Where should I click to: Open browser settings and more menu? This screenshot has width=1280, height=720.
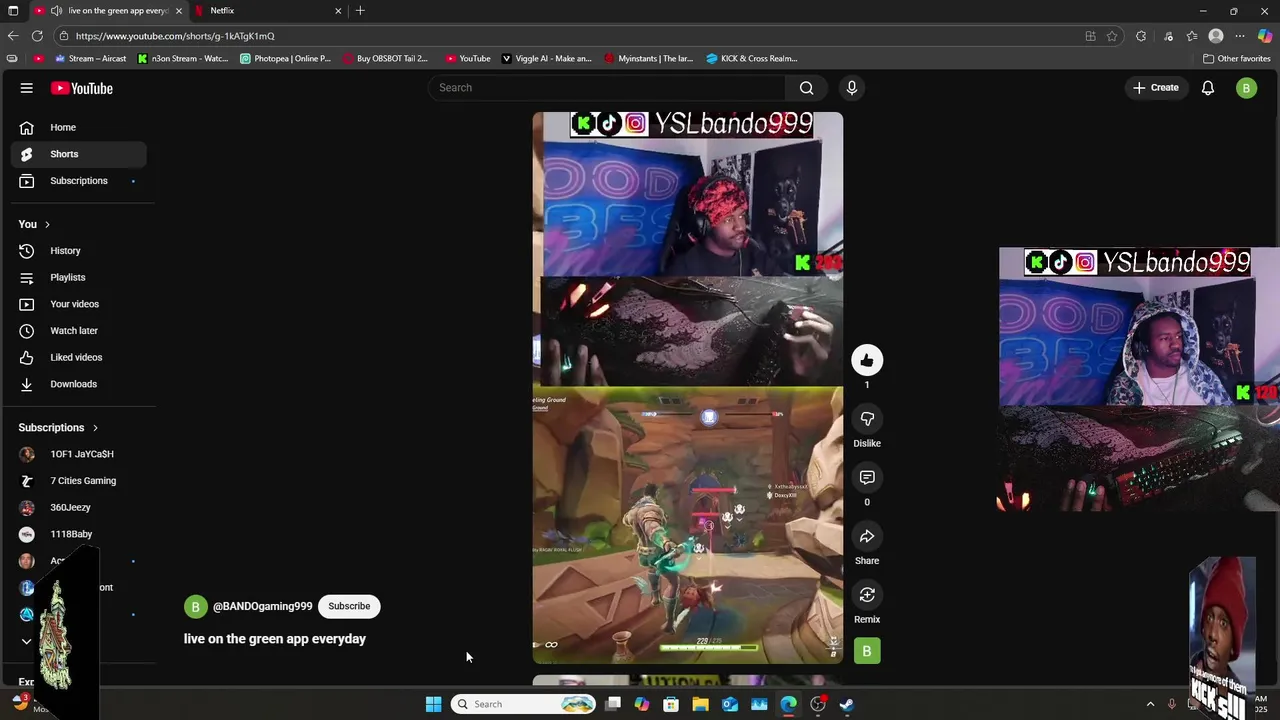(x=1240, y=36)
